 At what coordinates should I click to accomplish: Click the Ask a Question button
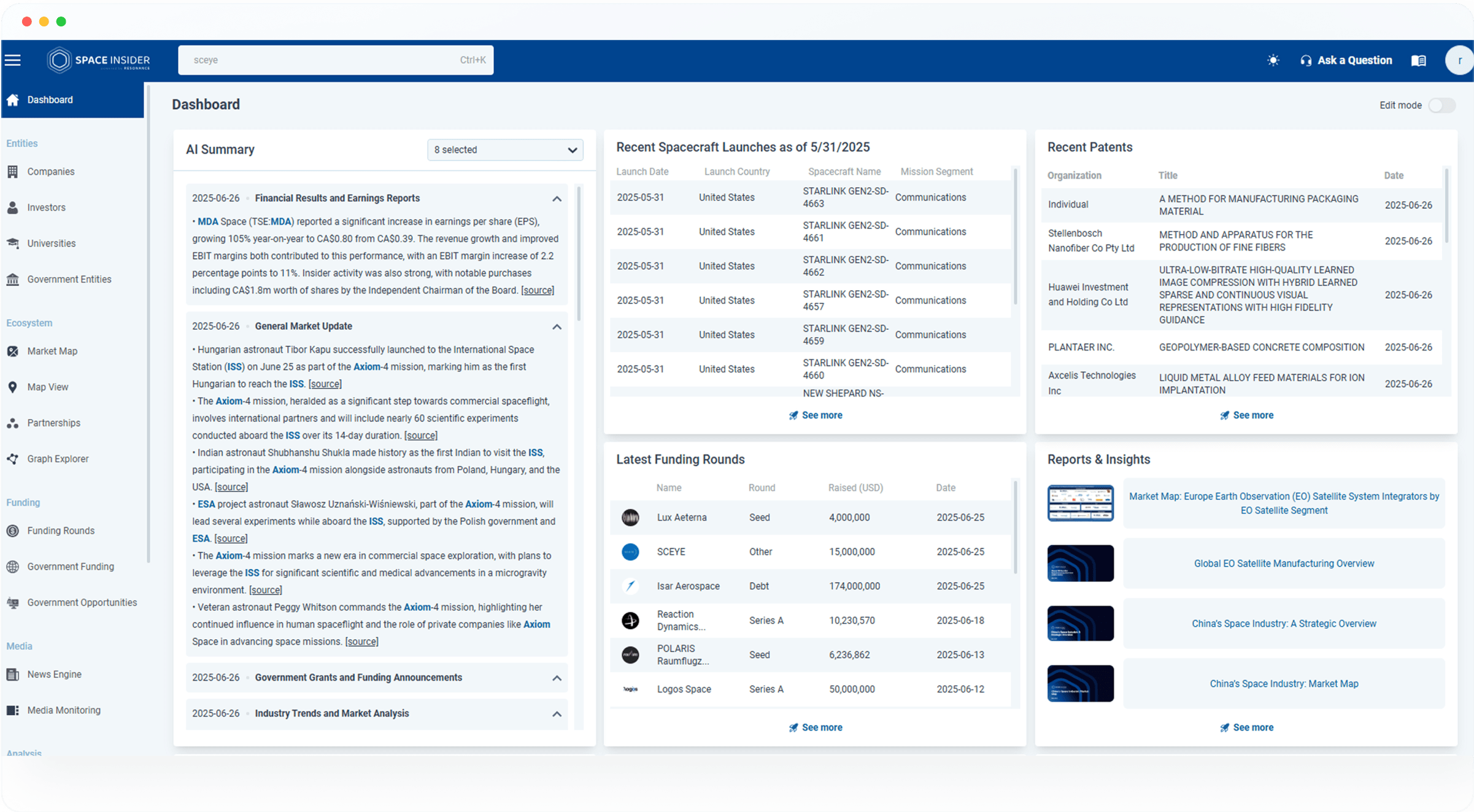[1346, 60]
